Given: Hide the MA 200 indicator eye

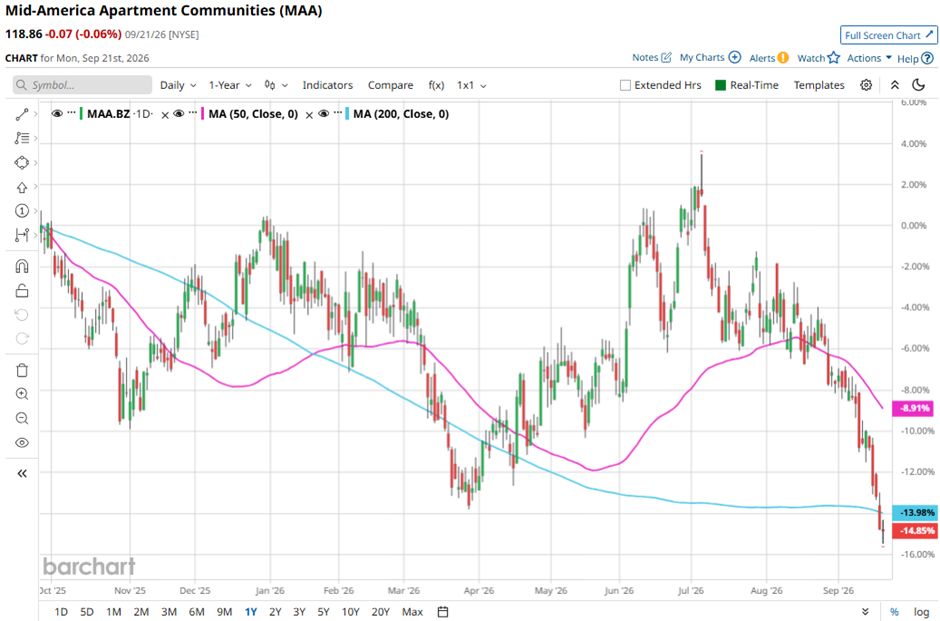Looking at the screenshot, I should [x=324, y=114].
